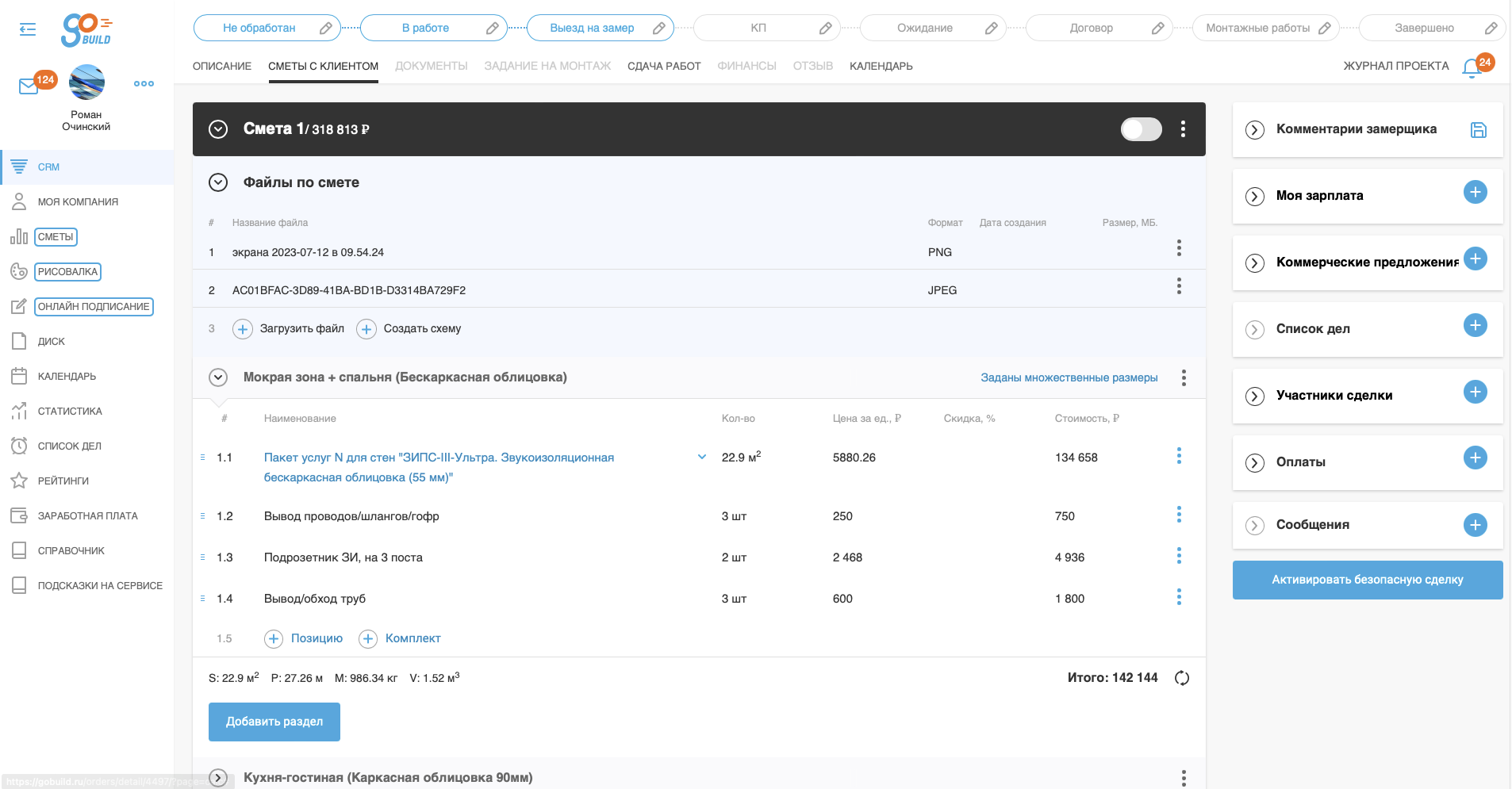Viewport: 1512px width, 789px height.
Task: Open the ДОКУМЕНТЫ tab
Action: [432, 66]
